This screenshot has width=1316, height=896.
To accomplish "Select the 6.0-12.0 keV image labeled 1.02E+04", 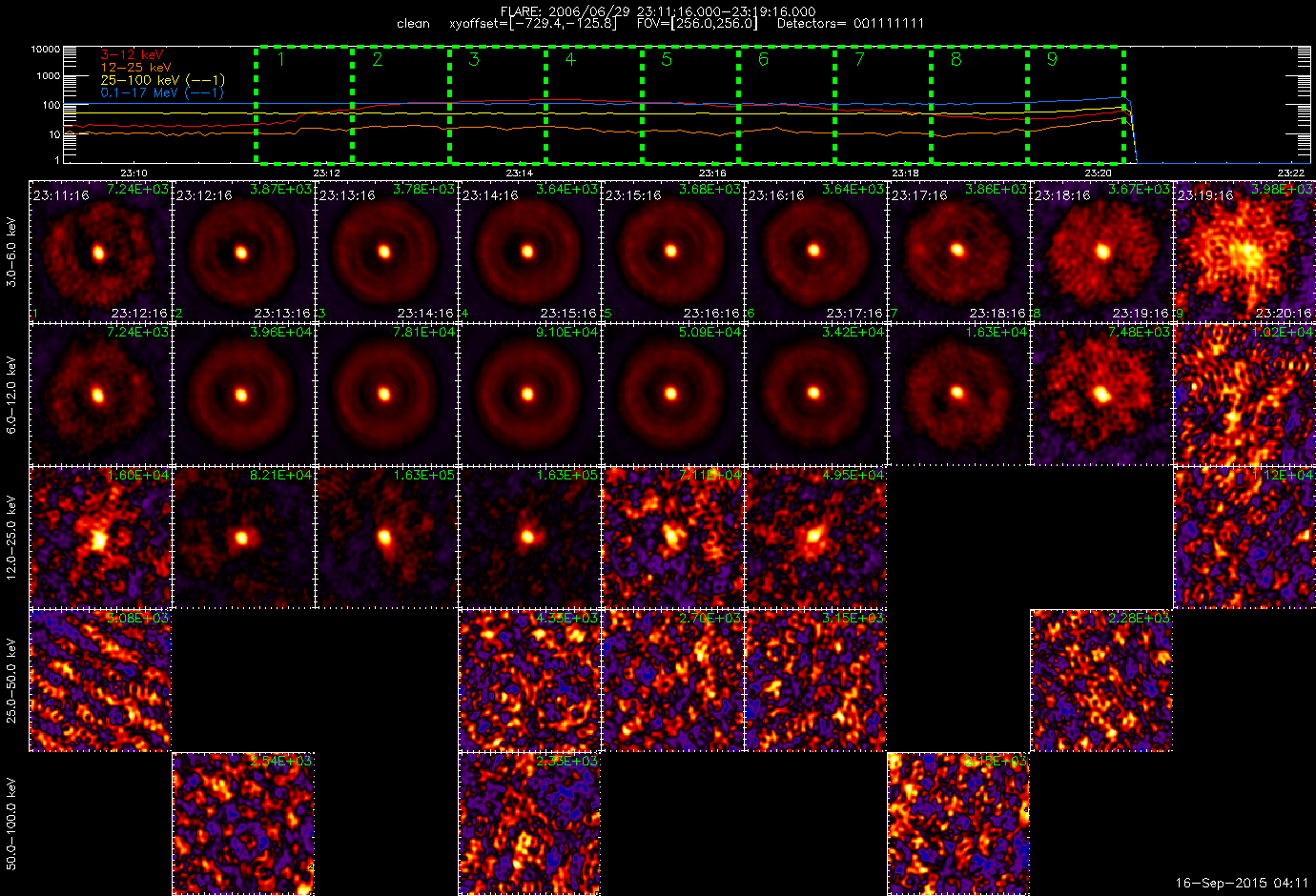I will (1245, 395).
